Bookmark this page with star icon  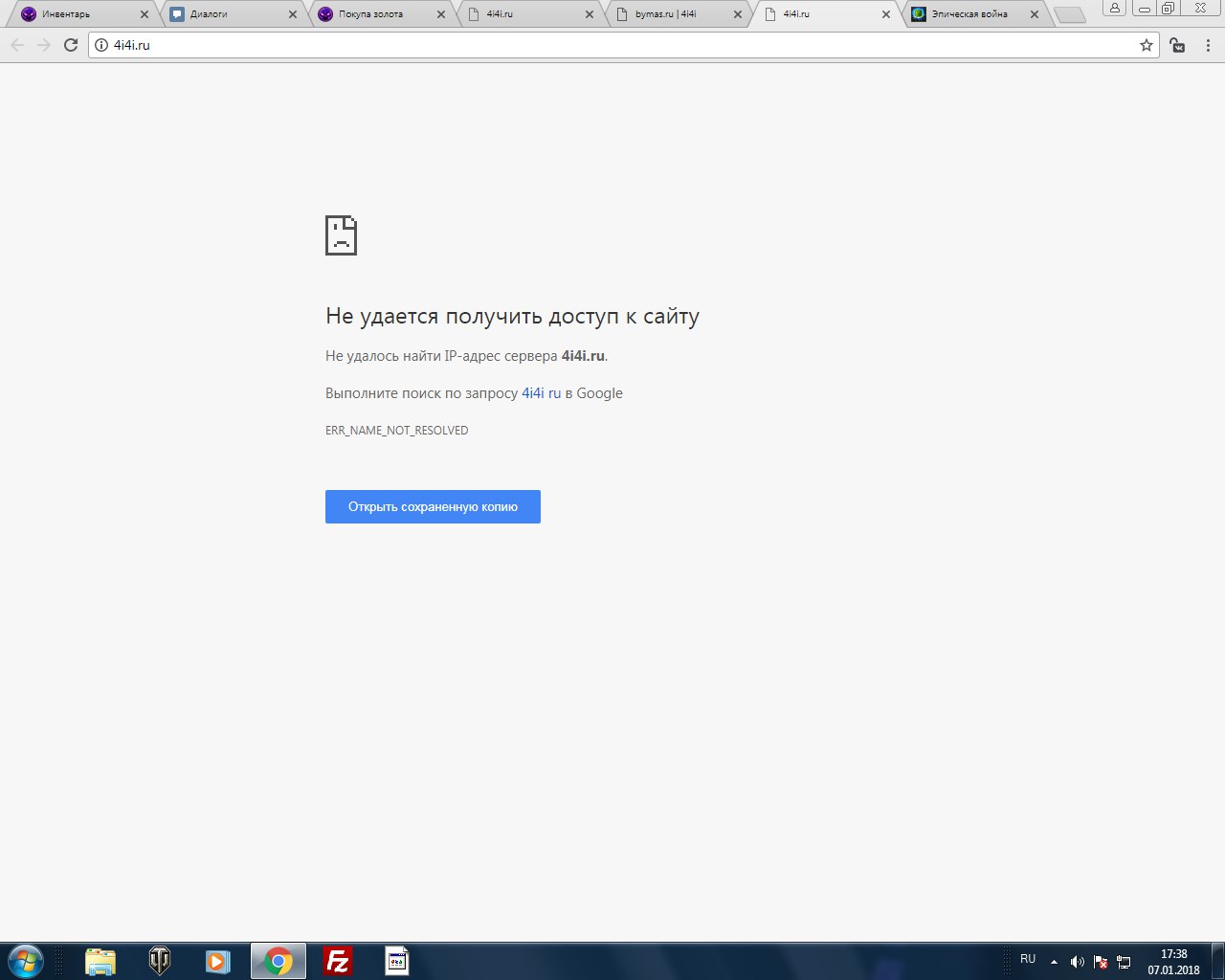click(x=1146, y=45)
